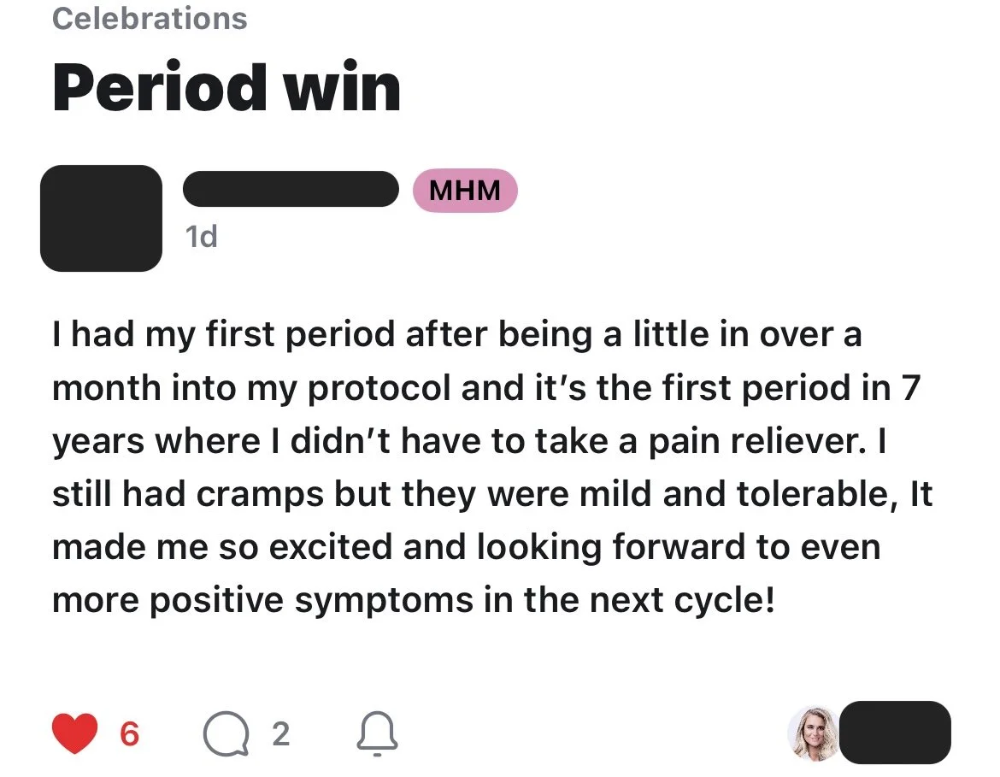The height and width of the screenshot is (777, 1000).
Task: Click the '1d' post timestamp
Action: pyautogui.click(x=201, y=237)
